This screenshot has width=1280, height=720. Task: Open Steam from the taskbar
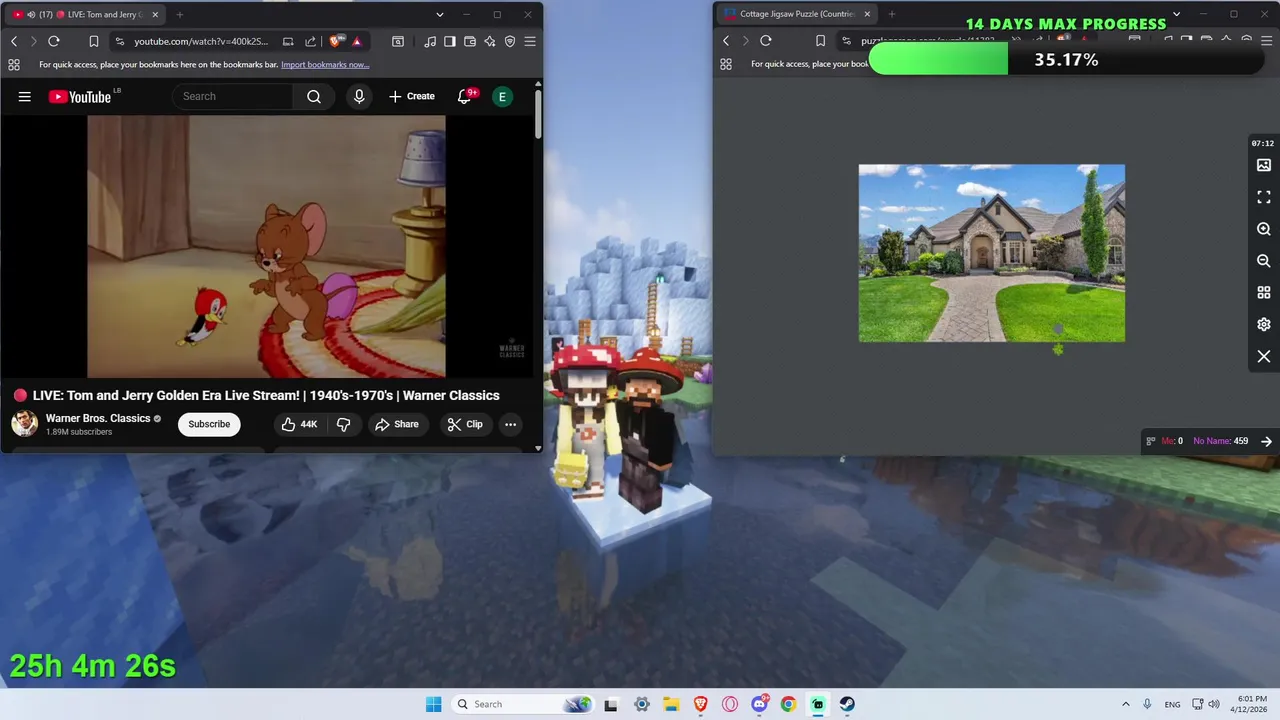[x=847, y=704]
